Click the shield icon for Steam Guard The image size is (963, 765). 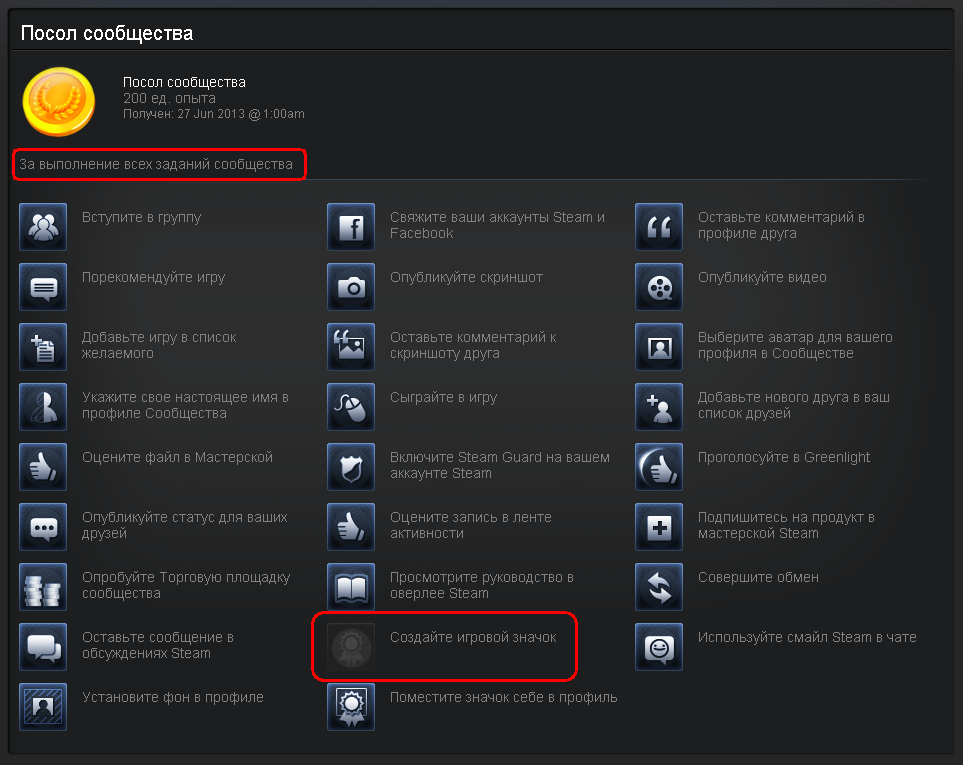coord(351,467)
